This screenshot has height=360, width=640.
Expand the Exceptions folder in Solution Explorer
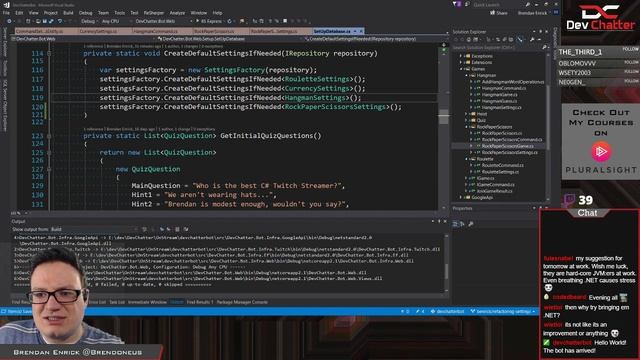(461, 56)
